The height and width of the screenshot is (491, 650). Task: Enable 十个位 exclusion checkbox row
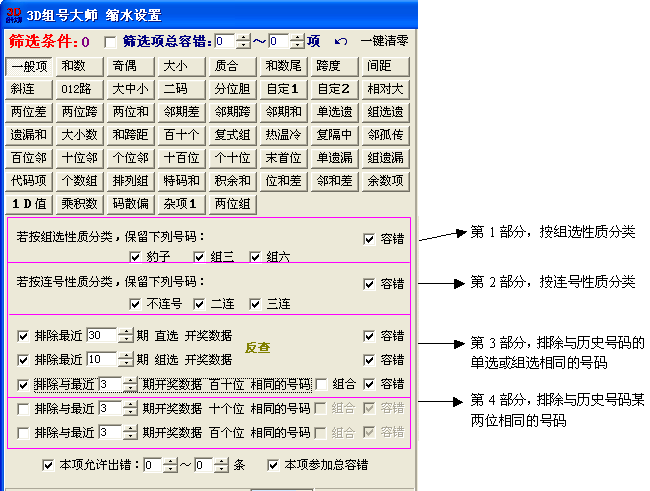[x=23, y=408]
